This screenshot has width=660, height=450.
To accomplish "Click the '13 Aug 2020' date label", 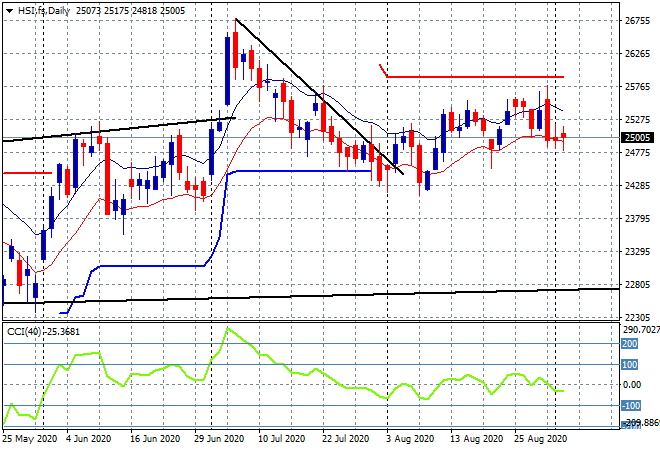I will click(476, 439).
